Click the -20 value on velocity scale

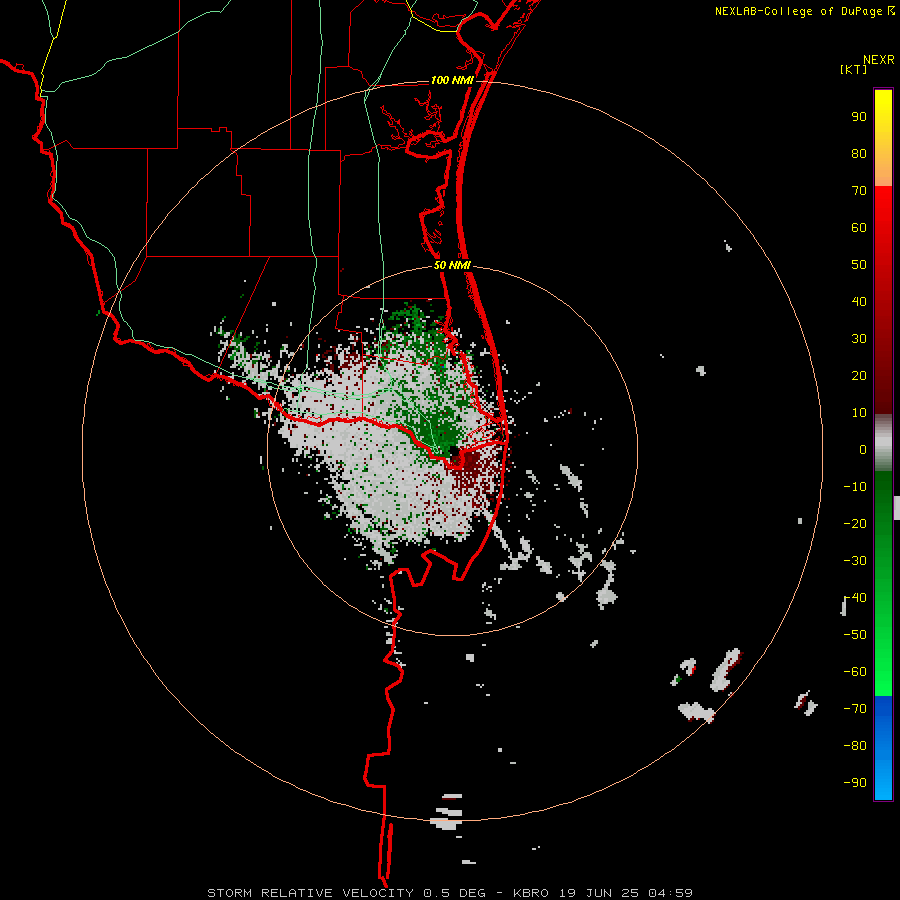[855, 523]
